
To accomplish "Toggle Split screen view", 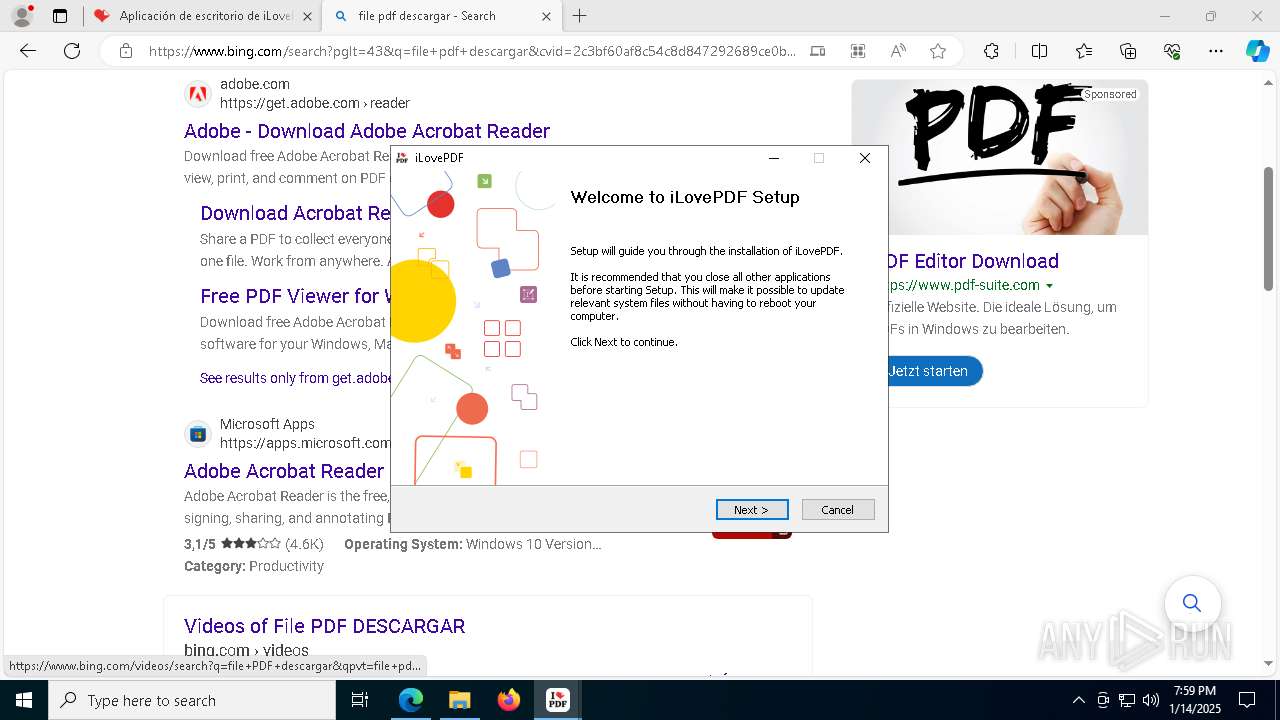I will (x=1039, y=51).
